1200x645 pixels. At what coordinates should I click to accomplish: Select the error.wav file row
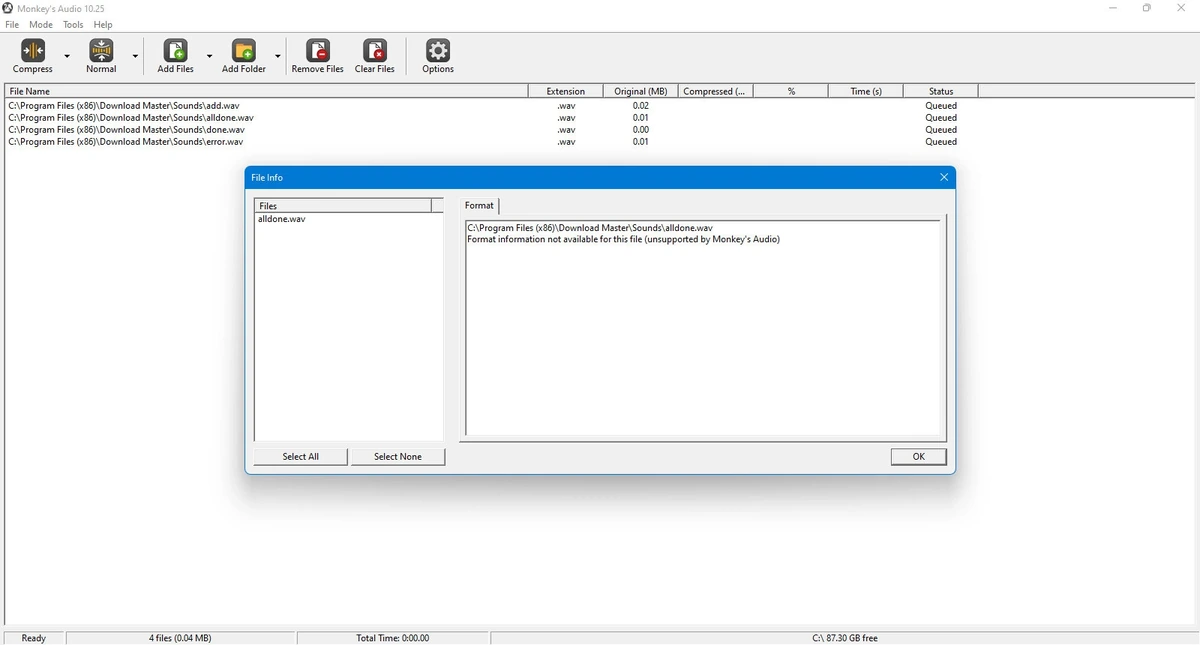click(491, 141)
